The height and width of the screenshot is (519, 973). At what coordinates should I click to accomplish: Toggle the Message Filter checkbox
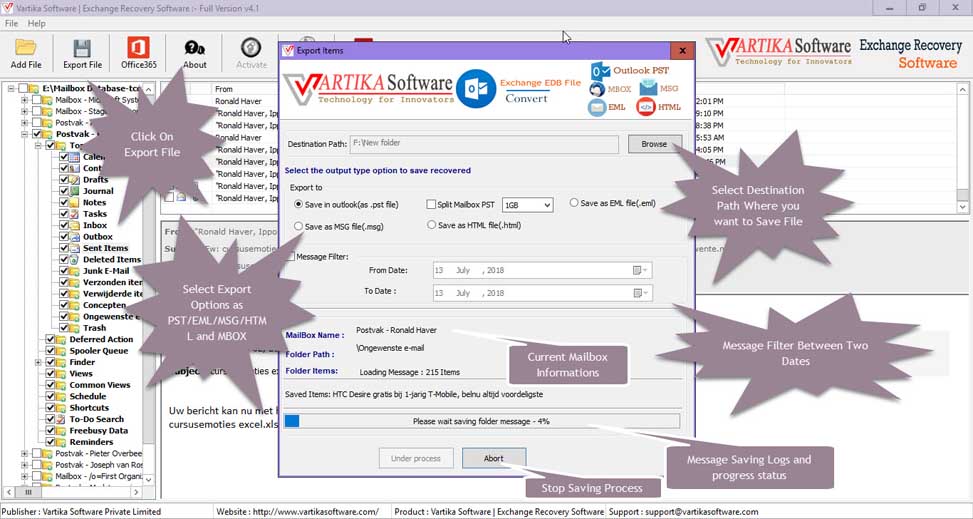290,256
